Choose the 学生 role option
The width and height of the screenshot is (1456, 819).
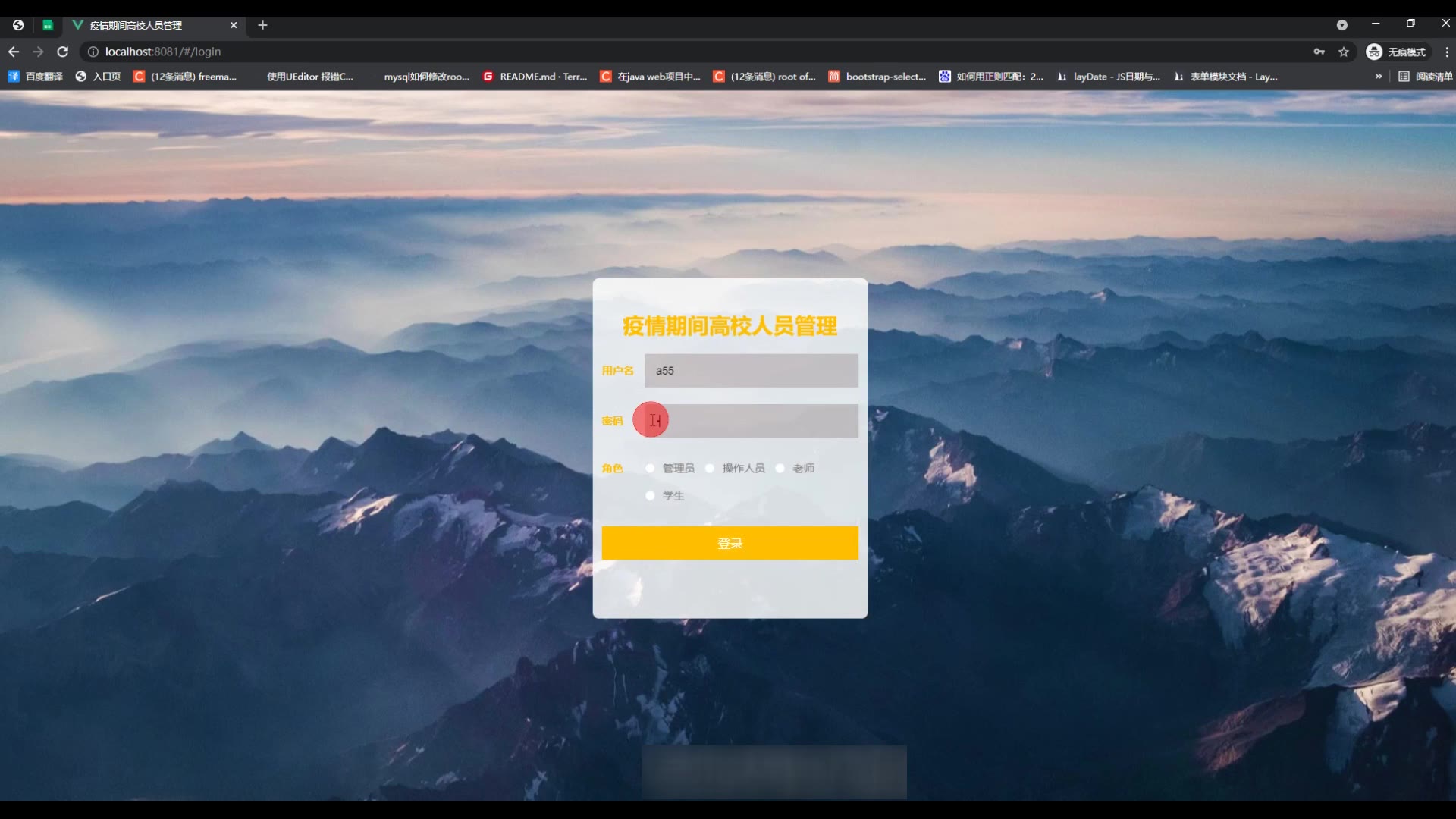[650, 496]
